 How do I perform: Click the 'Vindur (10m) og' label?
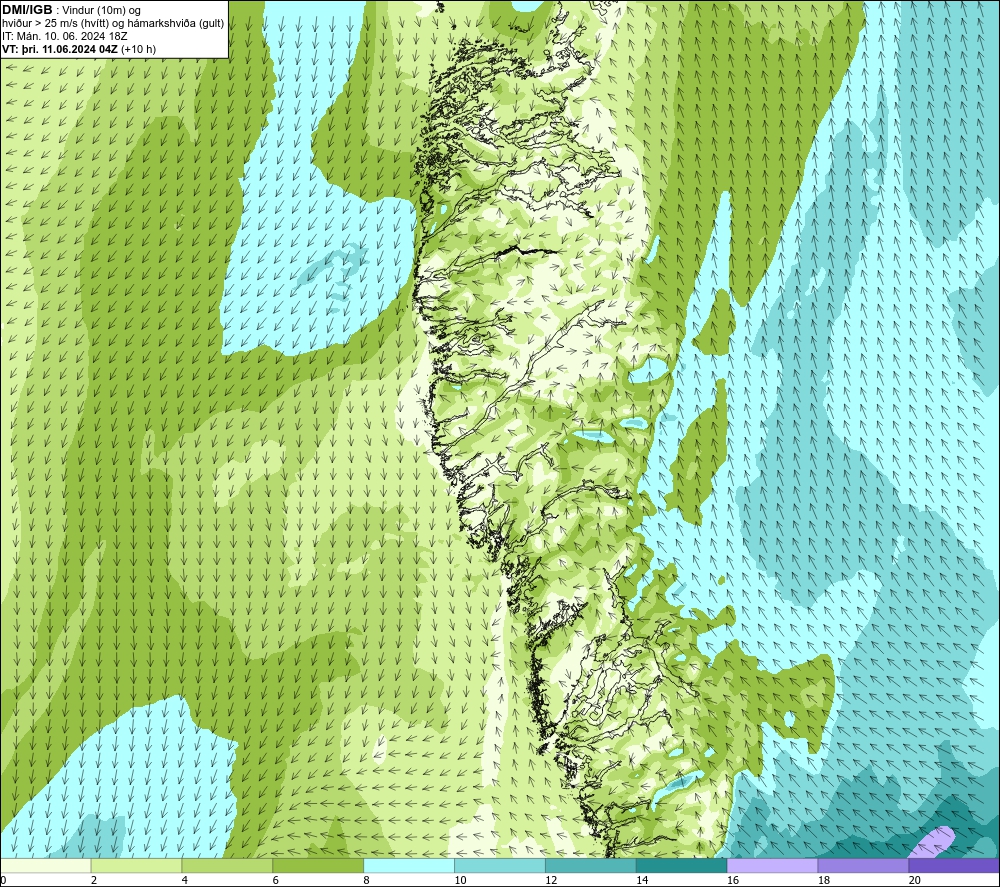click(x=101, y=11)
